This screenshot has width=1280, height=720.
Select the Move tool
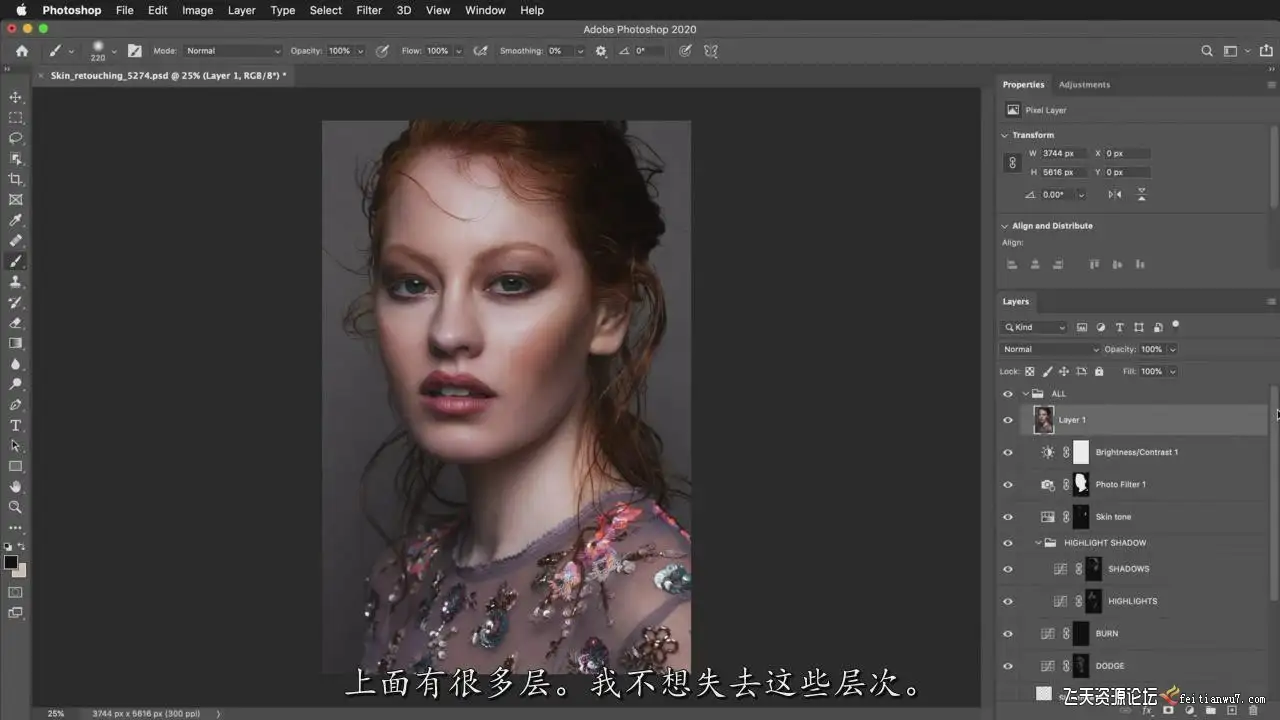point(15,97)
